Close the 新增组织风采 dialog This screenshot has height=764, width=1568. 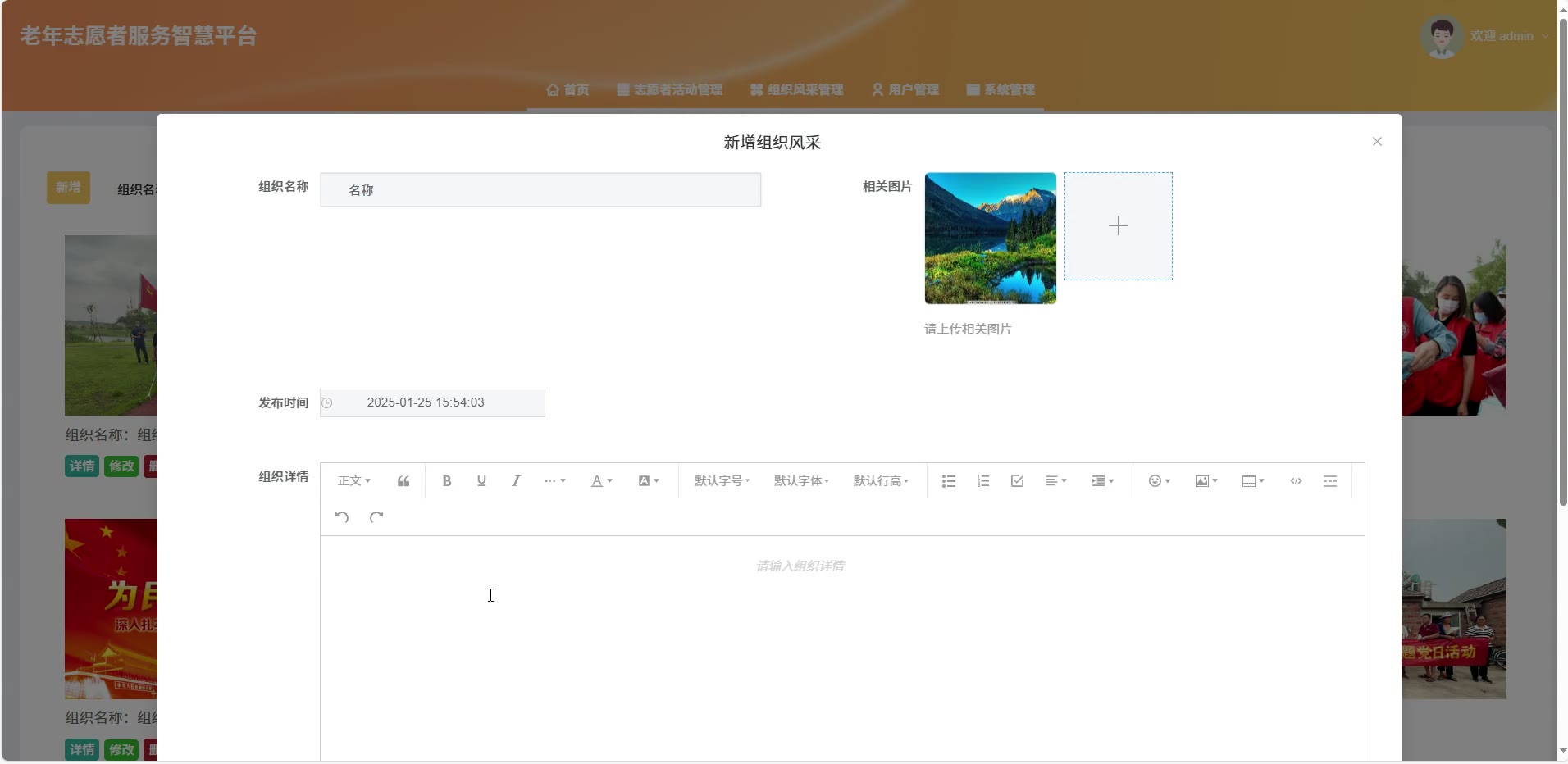[1377, 142]
